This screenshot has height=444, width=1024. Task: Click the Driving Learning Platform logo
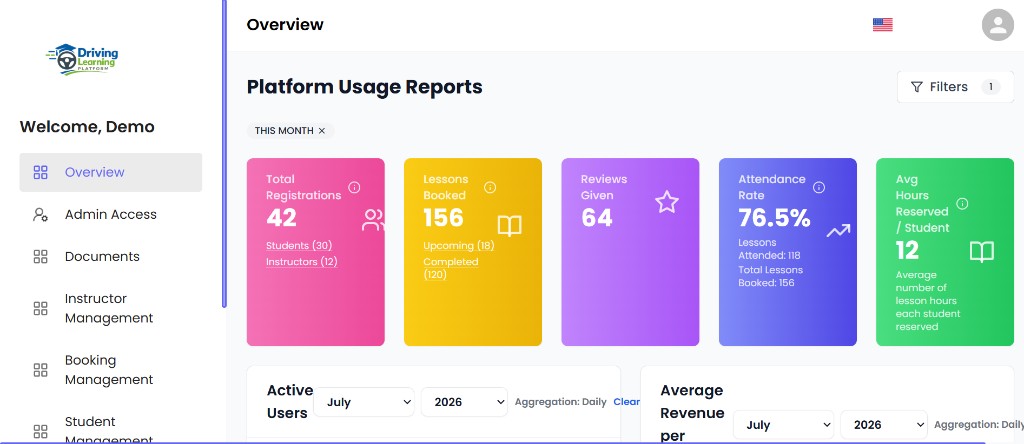pos(82,59)
